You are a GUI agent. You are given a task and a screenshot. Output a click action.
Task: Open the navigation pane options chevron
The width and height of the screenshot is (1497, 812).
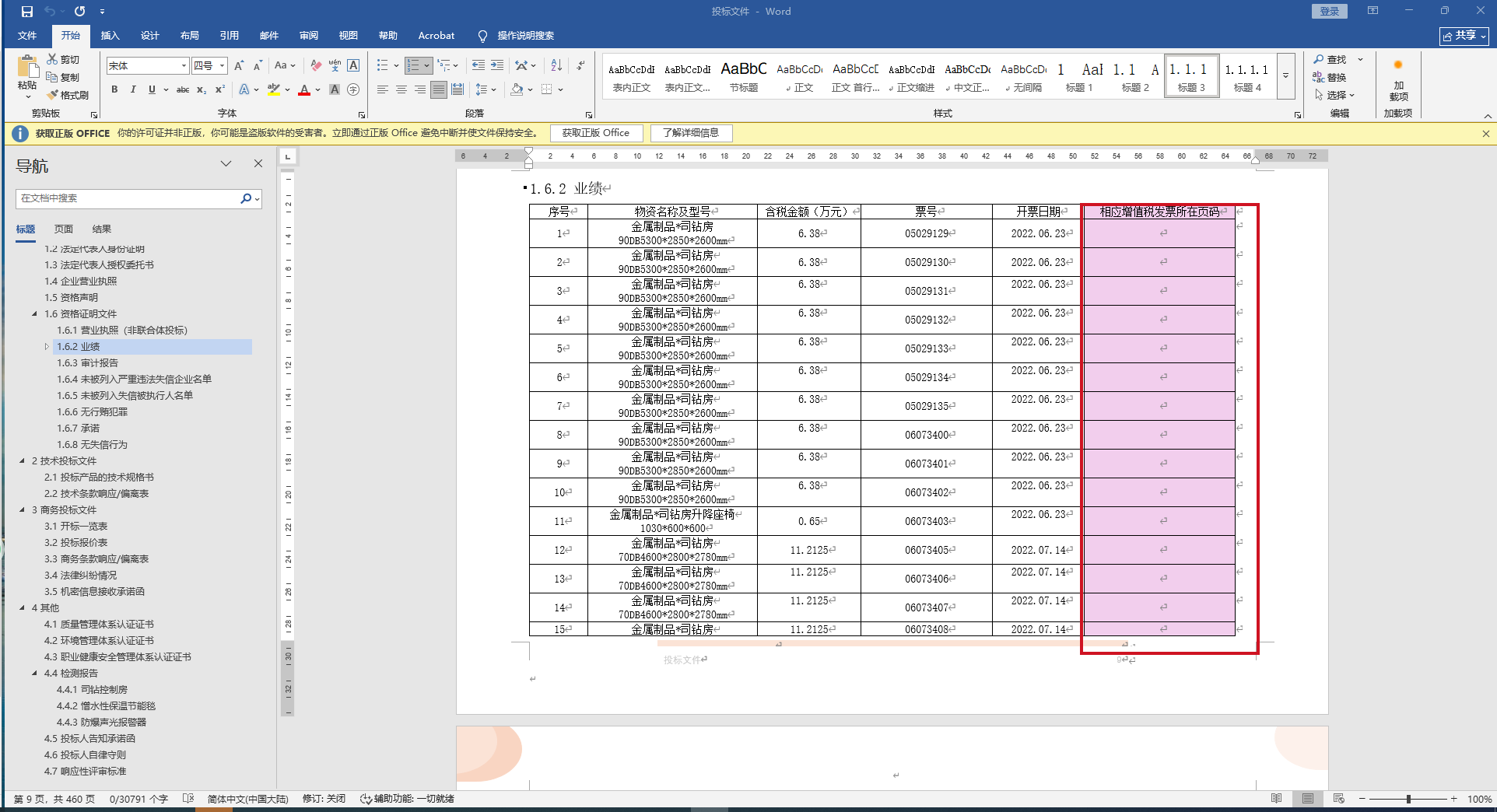coord(226,163)
